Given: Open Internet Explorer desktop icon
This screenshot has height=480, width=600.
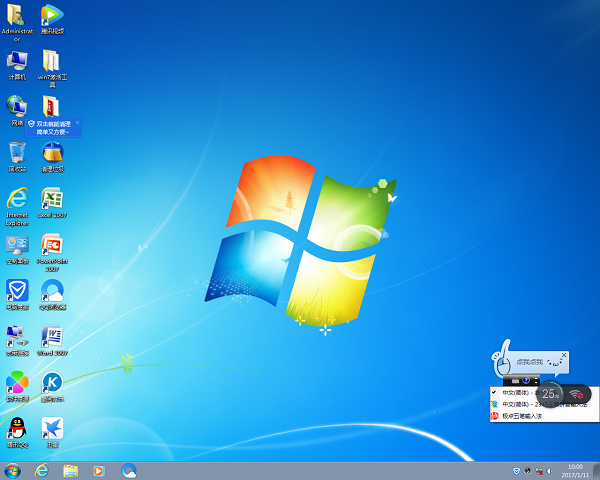Looking at the screenshot, I should (x=17, y=198).
